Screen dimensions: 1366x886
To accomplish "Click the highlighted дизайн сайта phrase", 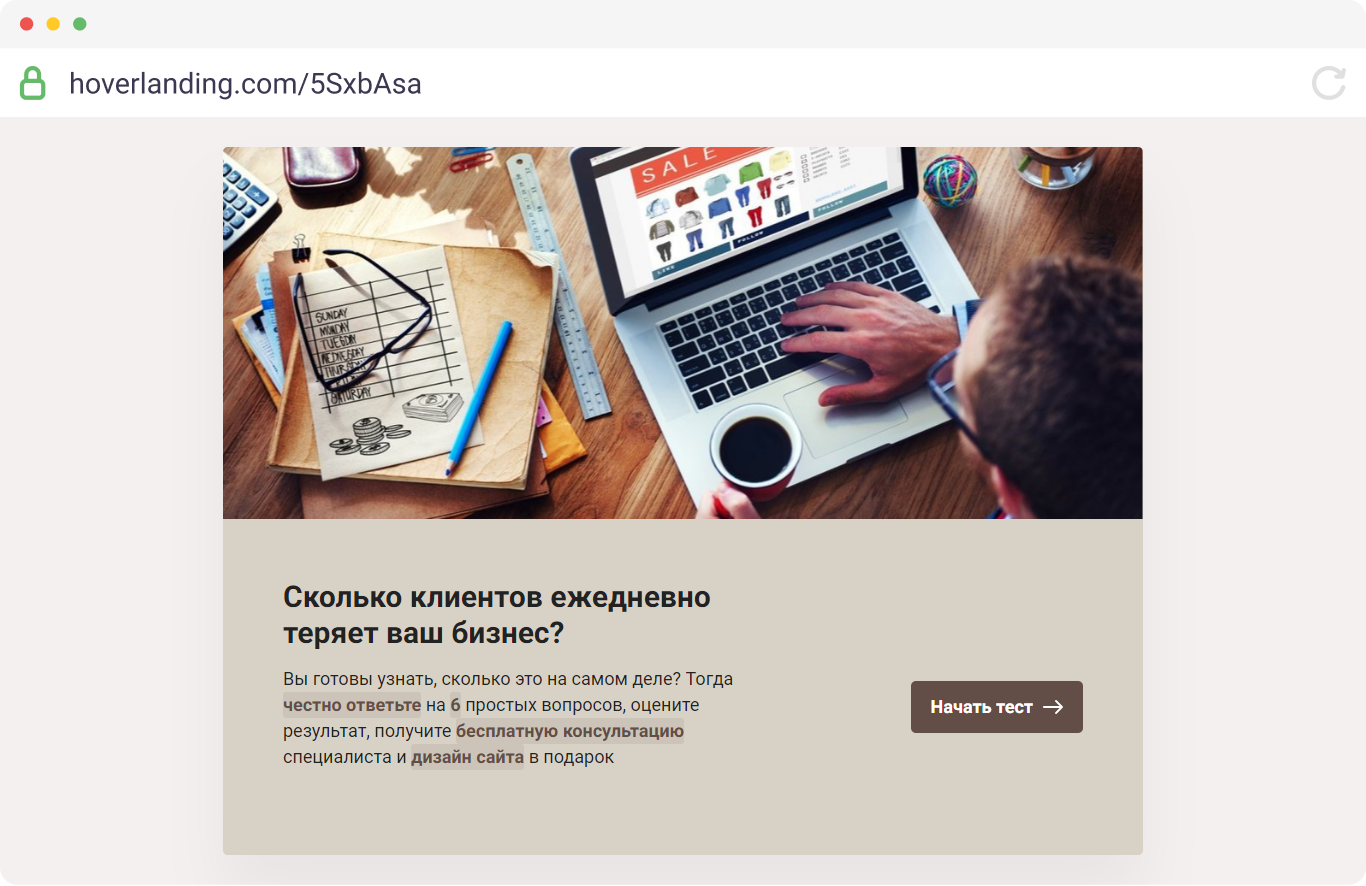I will [467, 757].
